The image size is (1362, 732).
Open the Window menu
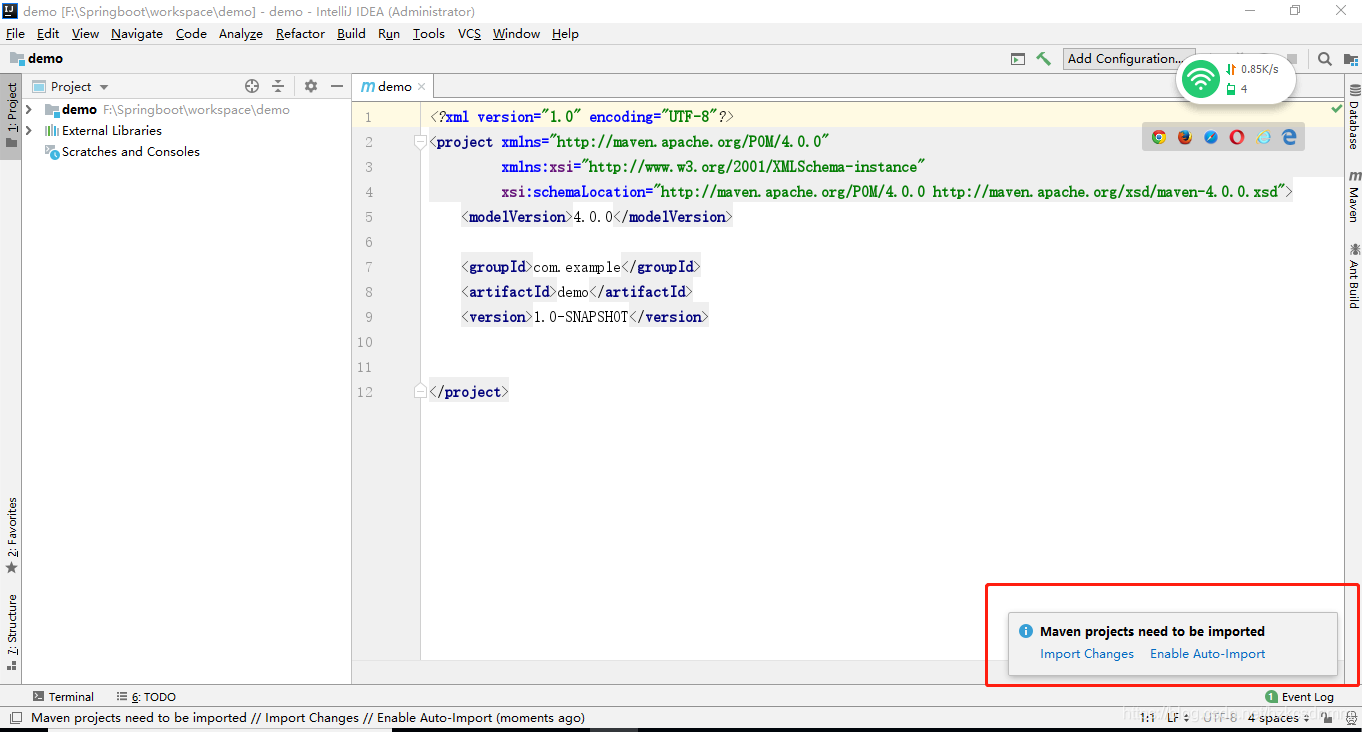516,34
